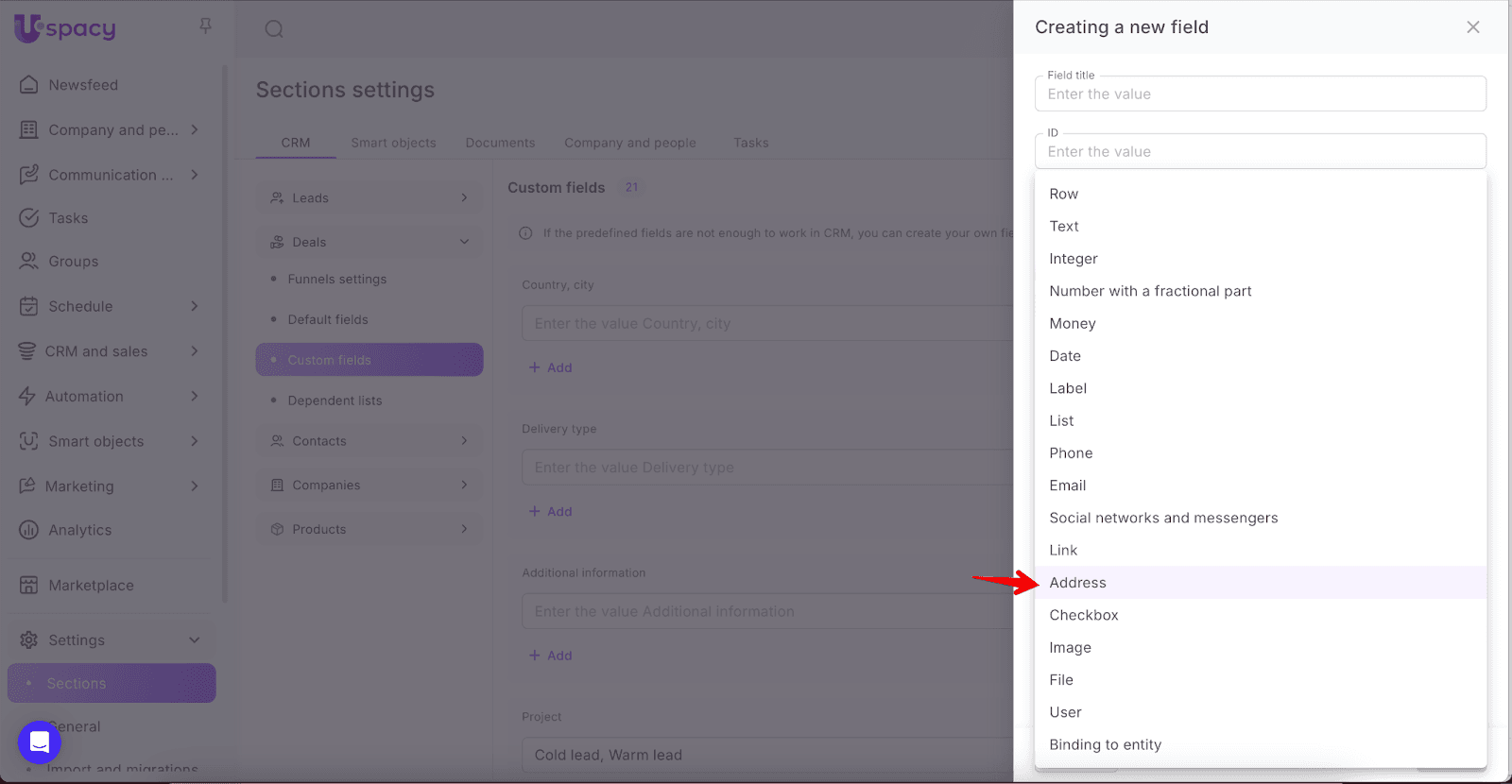Click the search magnifier icon at top
The width and height of the screenshot is (1512, 784).
click(x=274, y=29)
